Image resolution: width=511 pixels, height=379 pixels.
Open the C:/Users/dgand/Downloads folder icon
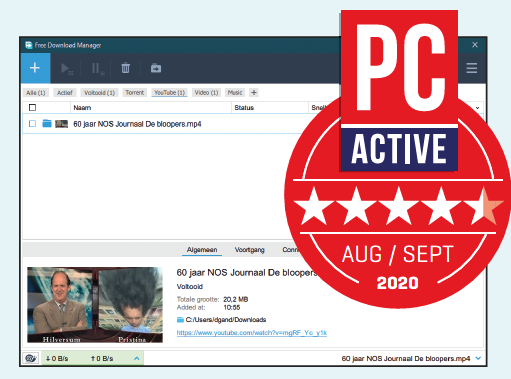(180, 320)
